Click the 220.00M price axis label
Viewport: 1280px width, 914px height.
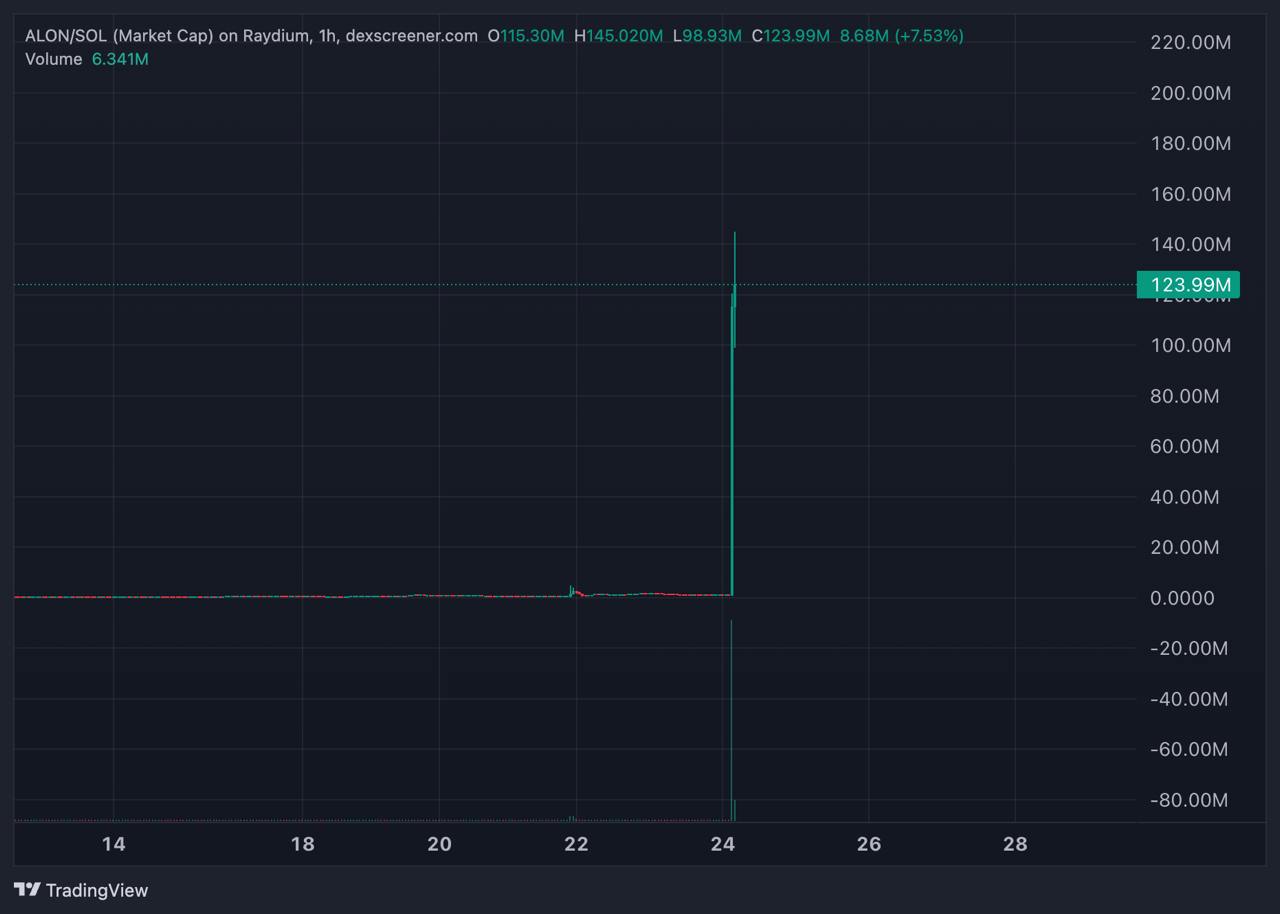(1190, 42)
